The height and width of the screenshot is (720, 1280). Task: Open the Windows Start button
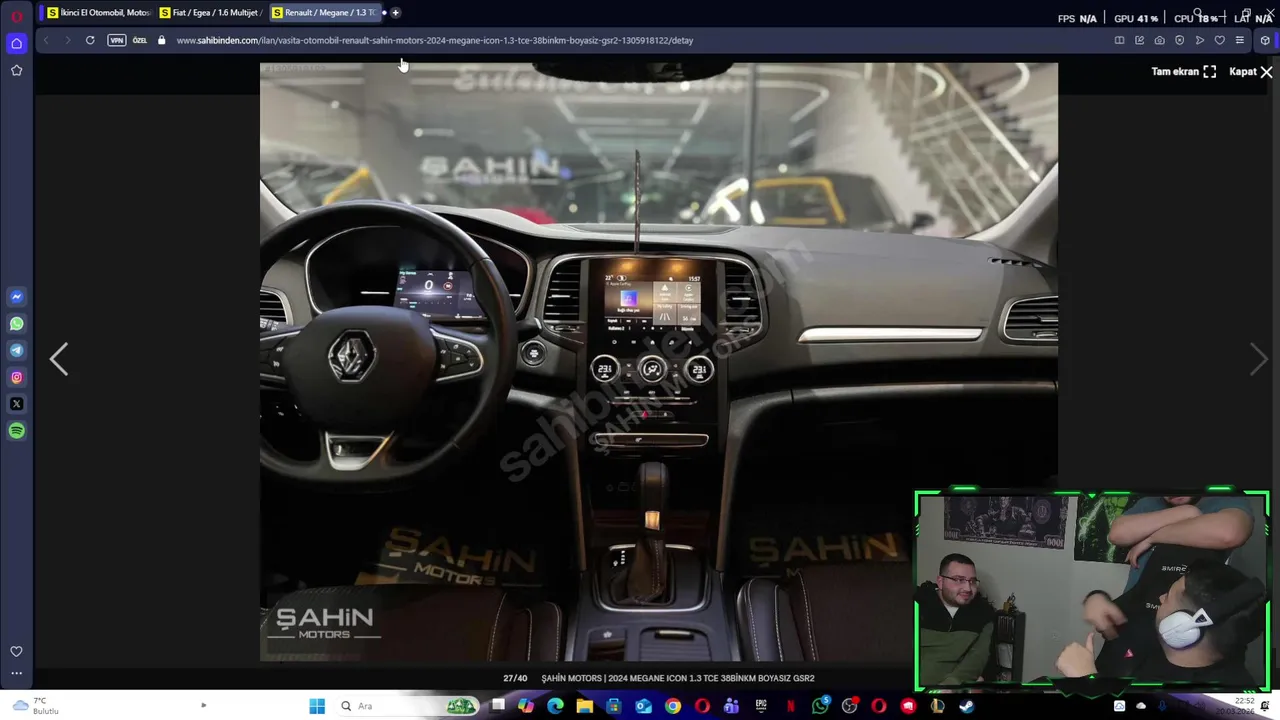317,706
